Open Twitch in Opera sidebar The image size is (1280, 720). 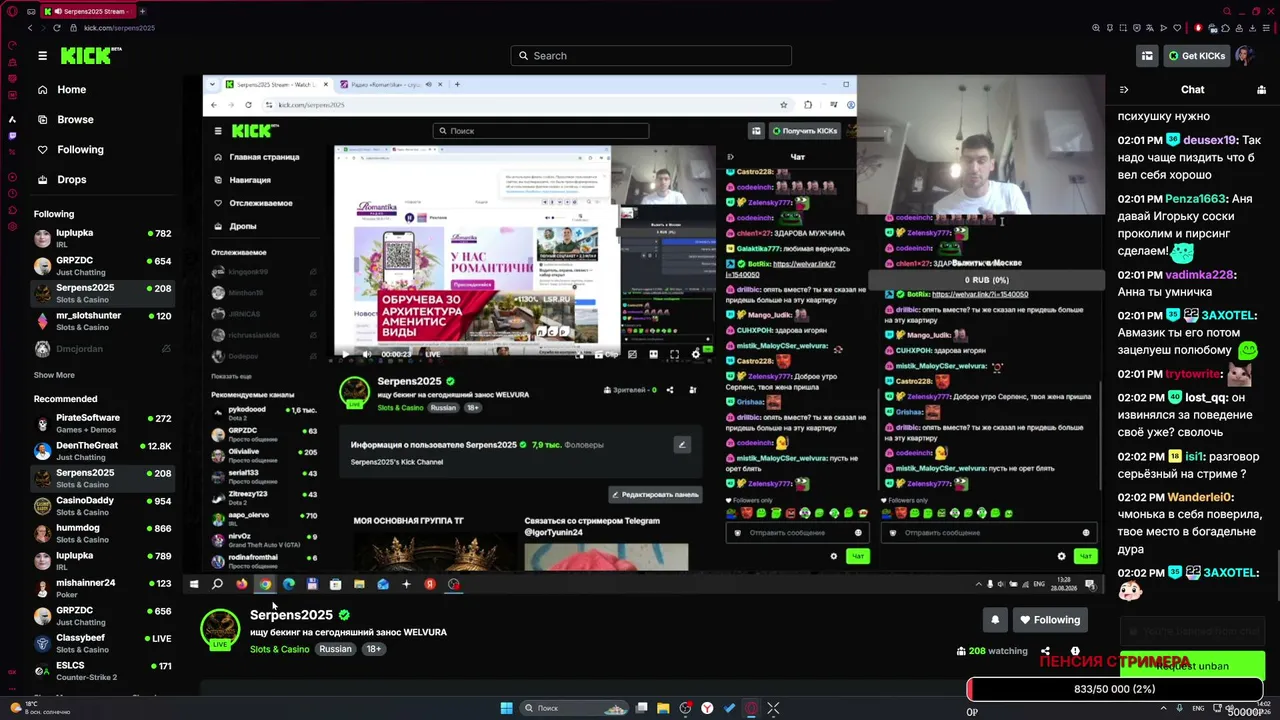click(12, 135)
